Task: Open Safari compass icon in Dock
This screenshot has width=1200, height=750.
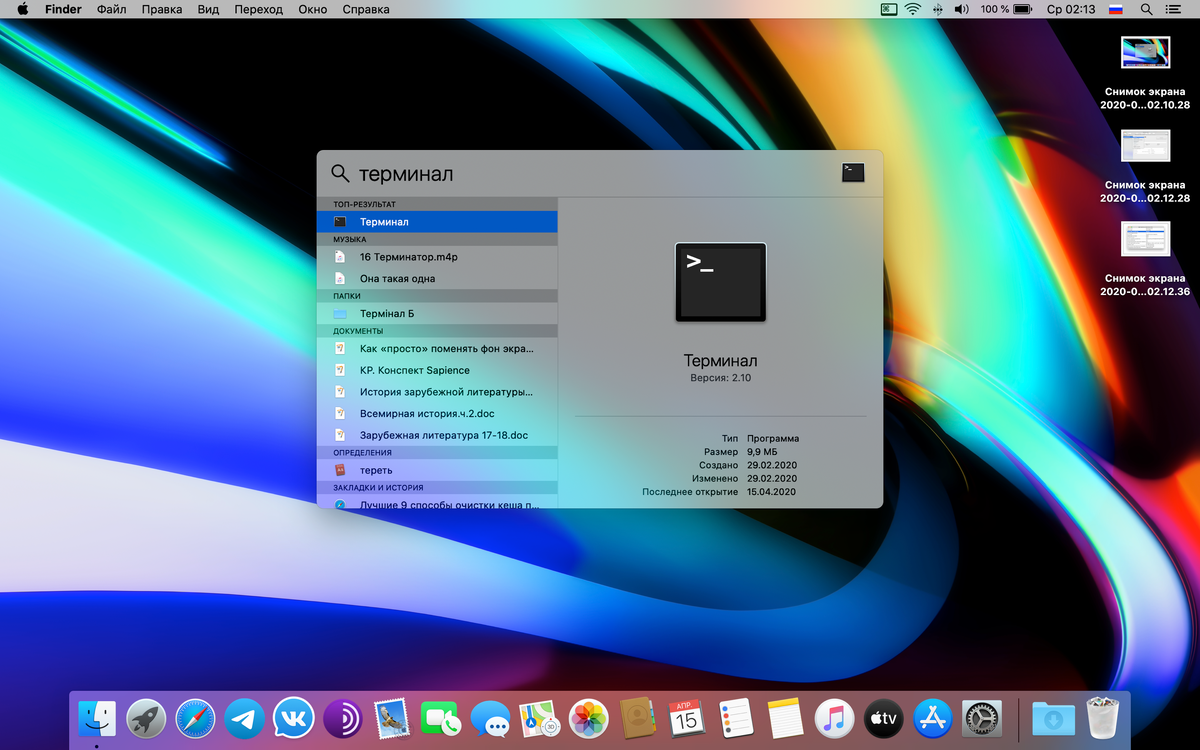Action: click(195, 718)
